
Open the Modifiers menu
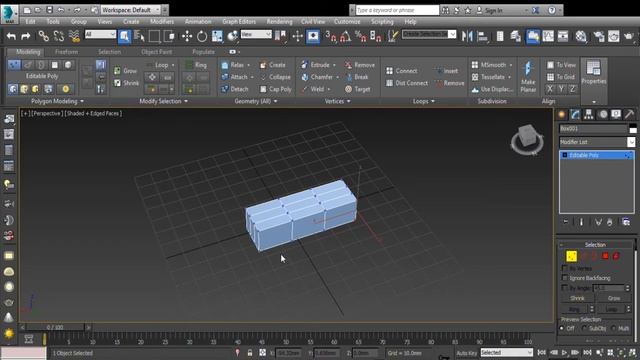tap(162, 21)
